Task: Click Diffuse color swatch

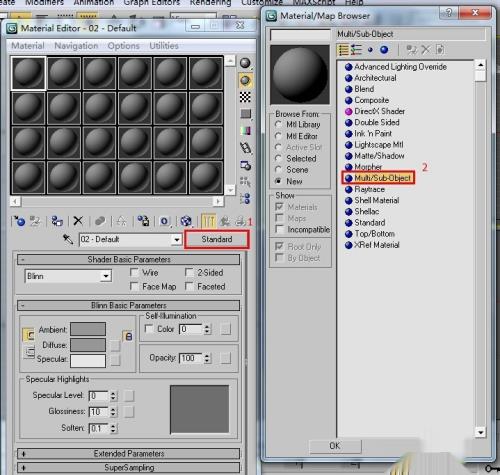Action: [x=88, y=345]
